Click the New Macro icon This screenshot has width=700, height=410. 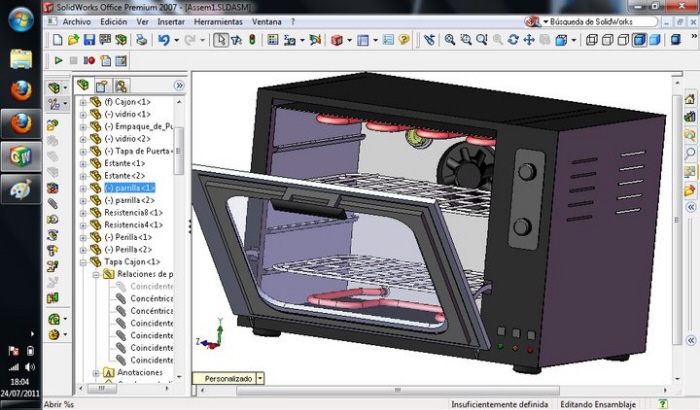[105, 60]
